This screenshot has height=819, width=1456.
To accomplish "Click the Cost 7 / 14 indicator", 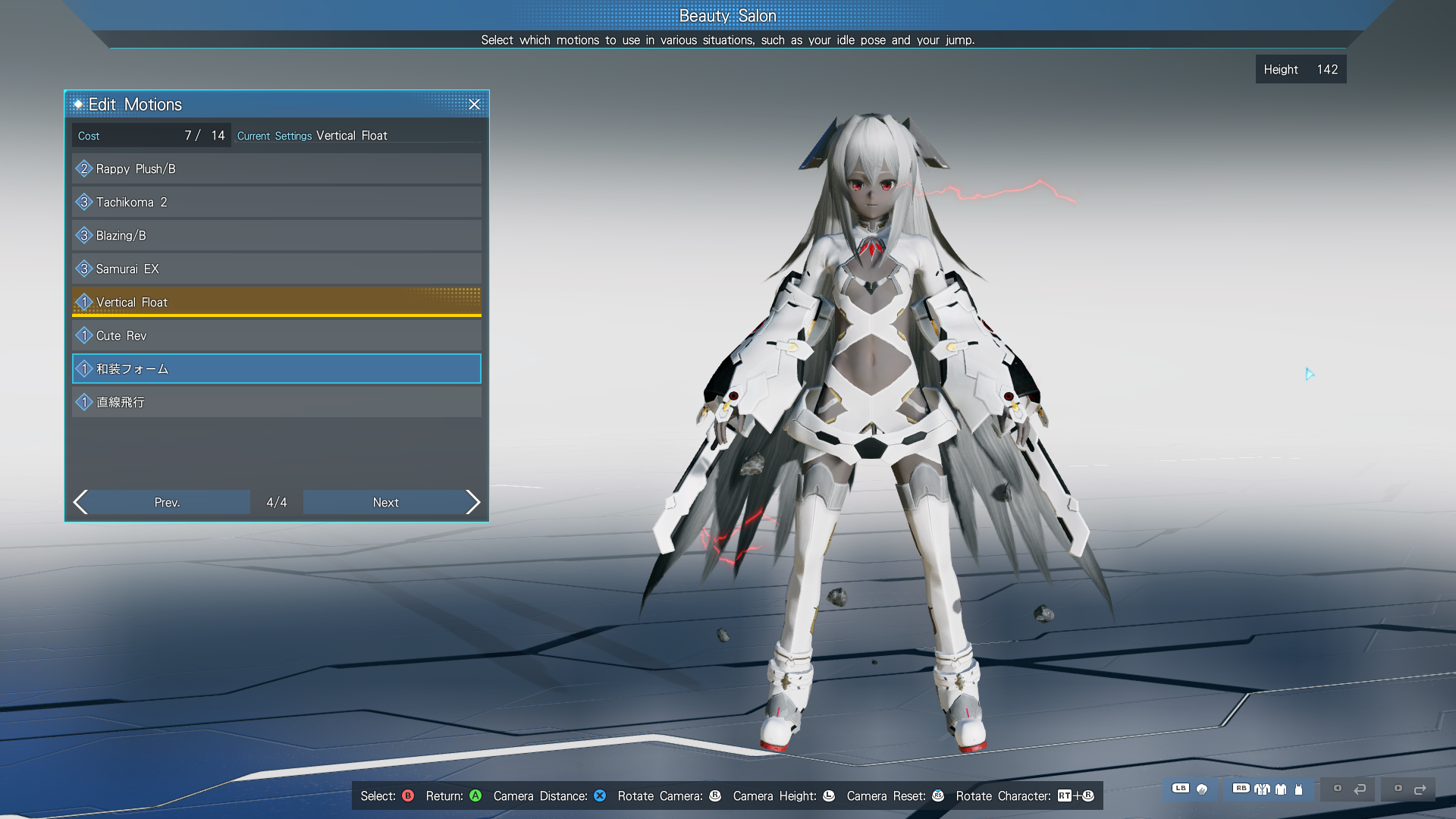I will click(x=152, y=136).
